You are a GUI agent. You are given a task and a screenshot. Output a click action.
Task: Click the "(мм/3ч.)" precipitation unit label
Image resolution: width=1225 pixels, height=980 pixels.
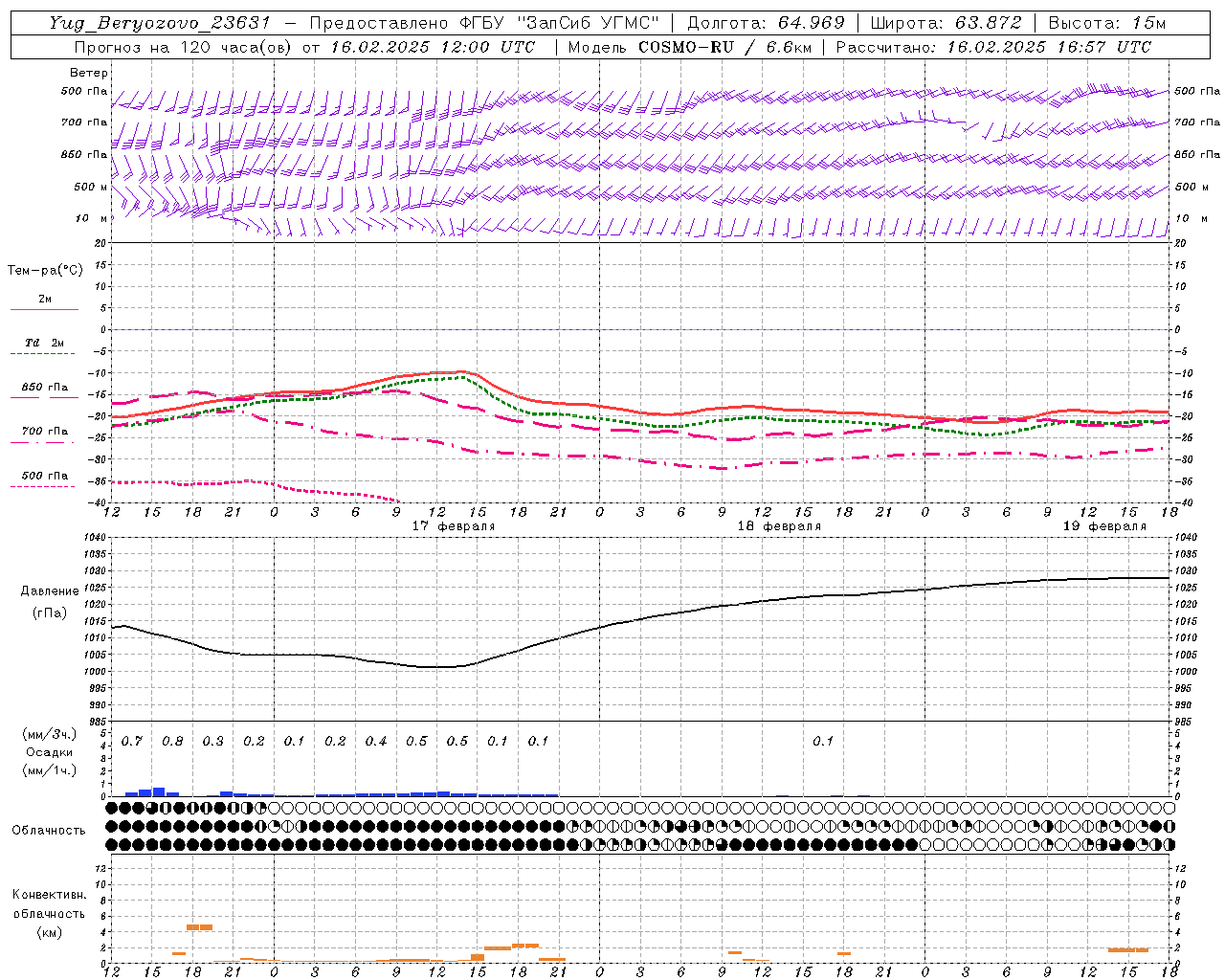point(50,735)
